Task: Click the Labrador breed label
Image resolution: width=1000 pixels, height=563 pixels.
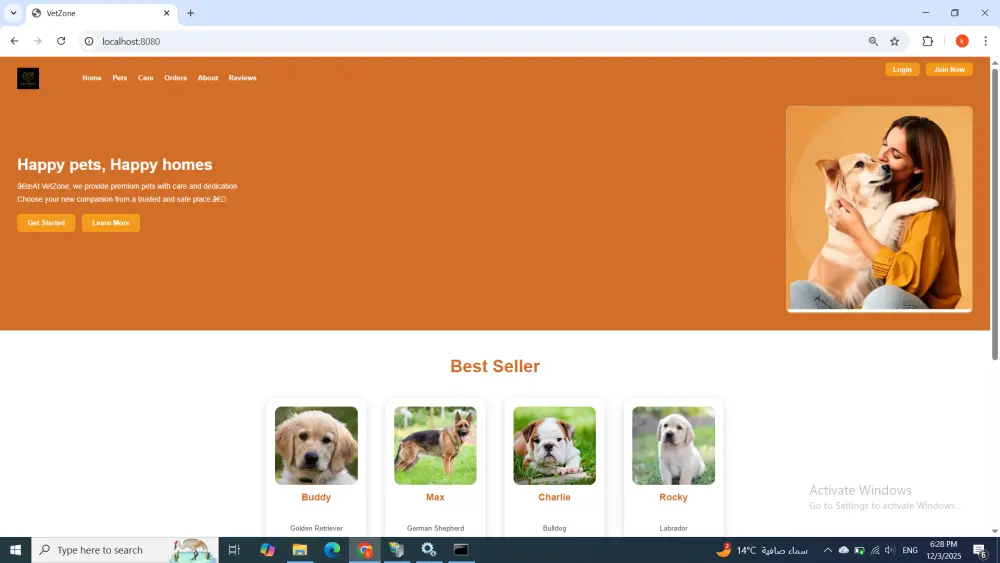Action: (673, 528)
